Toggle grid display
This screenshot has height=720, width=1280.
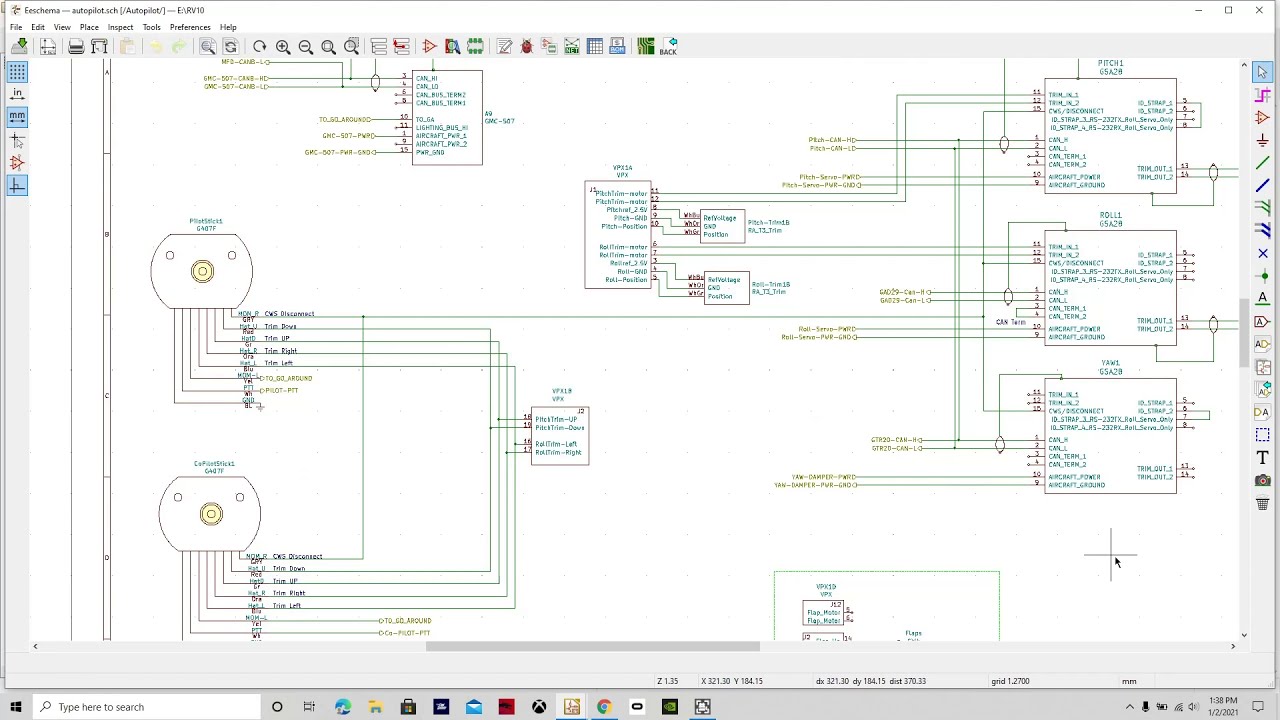point(17,71)
